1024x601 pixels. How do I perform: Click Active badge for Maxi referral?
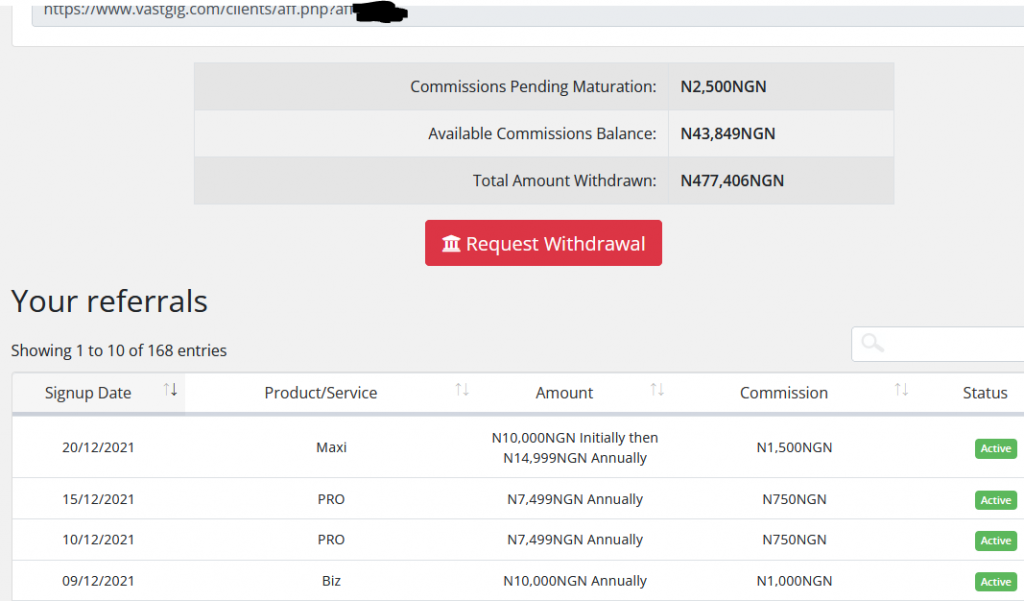[995, 448]
